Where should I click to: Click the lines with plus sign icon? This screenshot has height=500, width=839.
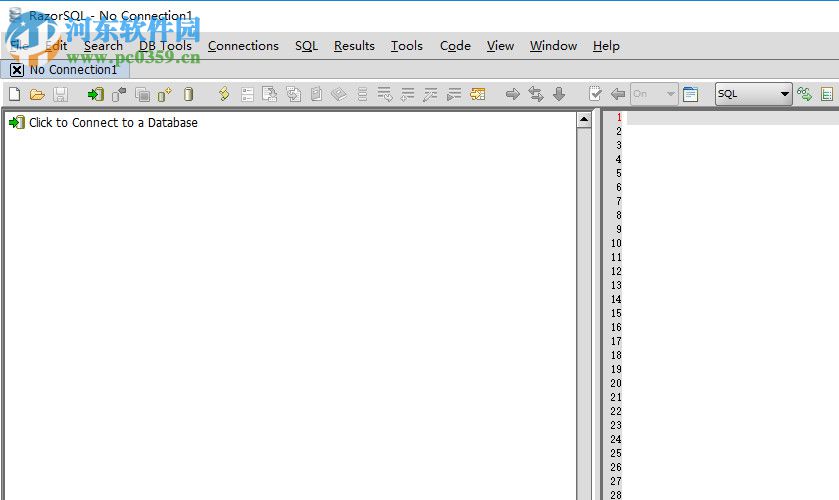[408, 95]
